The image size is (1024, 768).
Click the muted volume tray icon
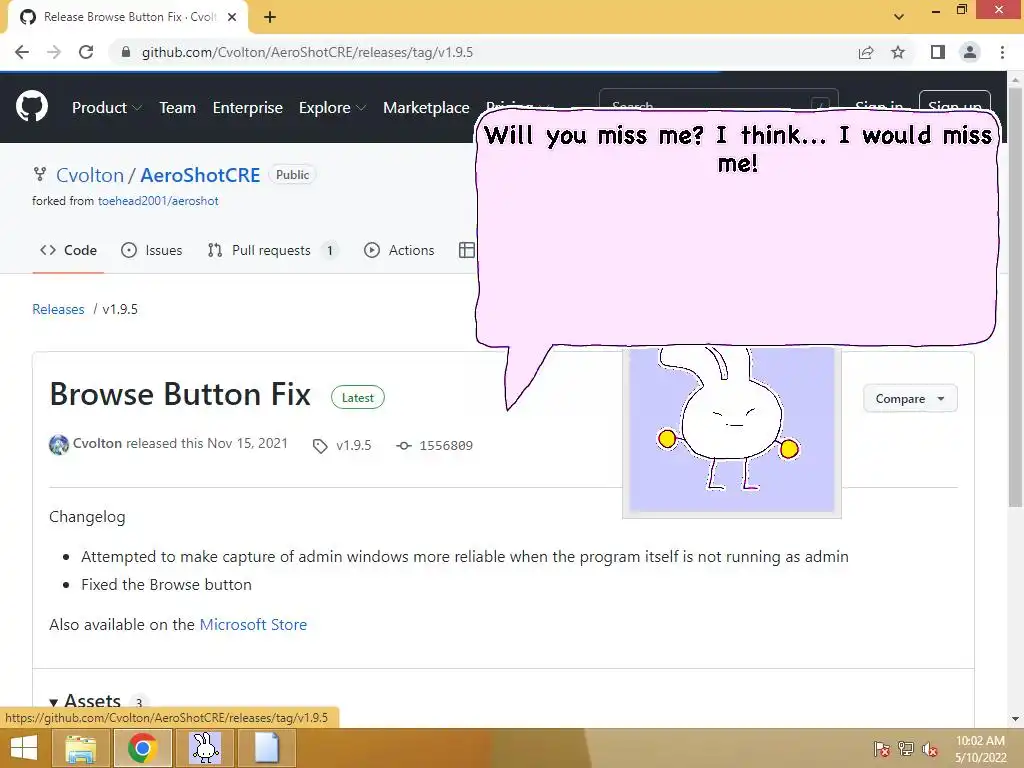click(929, 749)
